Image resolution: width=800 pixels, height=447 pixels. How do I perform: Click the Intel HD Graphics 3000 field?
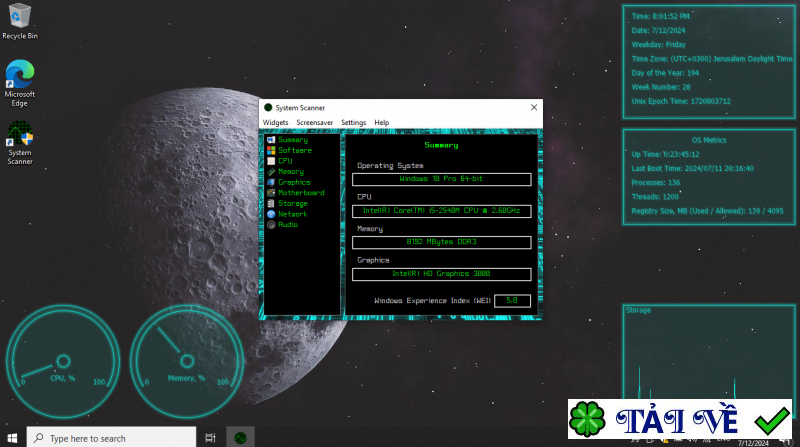point(441,274)
